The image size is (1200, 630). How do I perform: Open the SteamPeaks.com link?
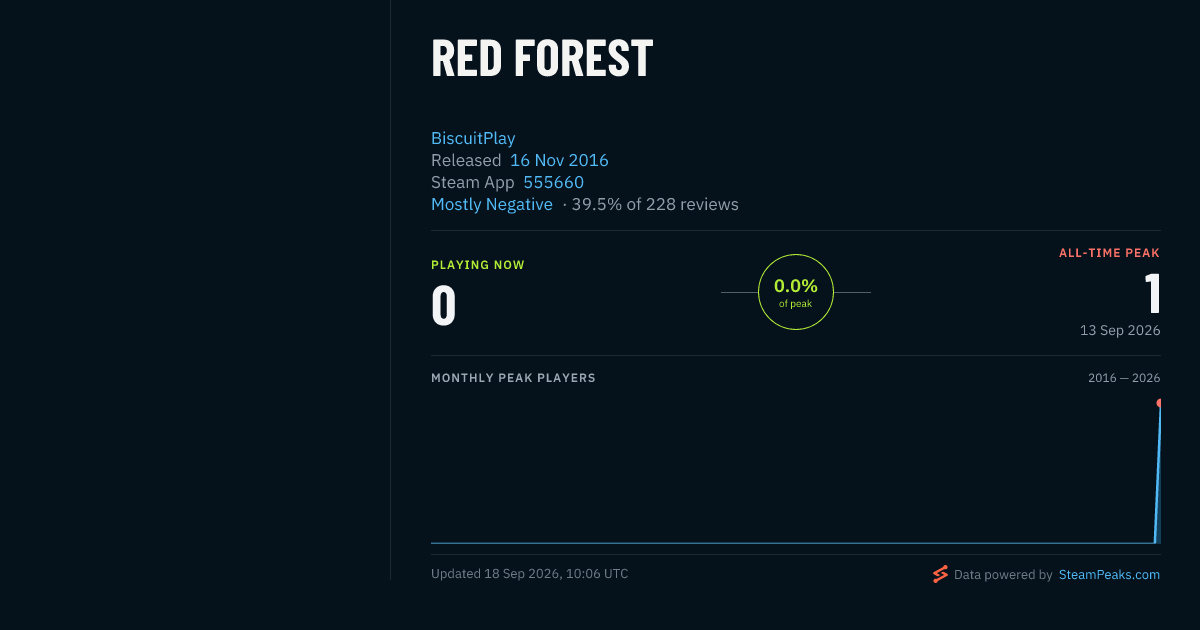[1109, 575]
